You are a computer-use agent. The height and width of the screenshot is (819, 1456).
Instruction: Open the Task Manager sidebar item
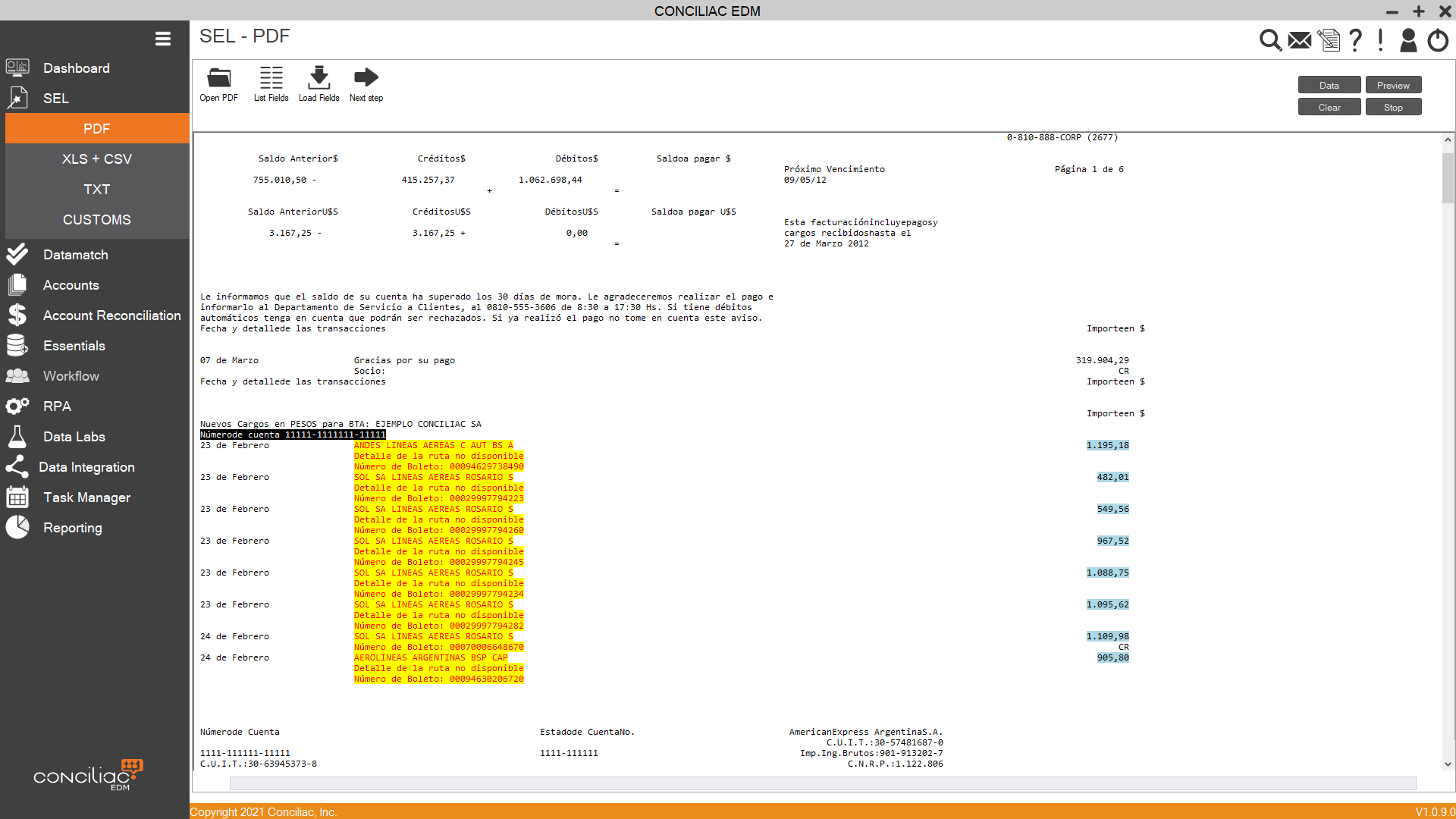[86, 497]
